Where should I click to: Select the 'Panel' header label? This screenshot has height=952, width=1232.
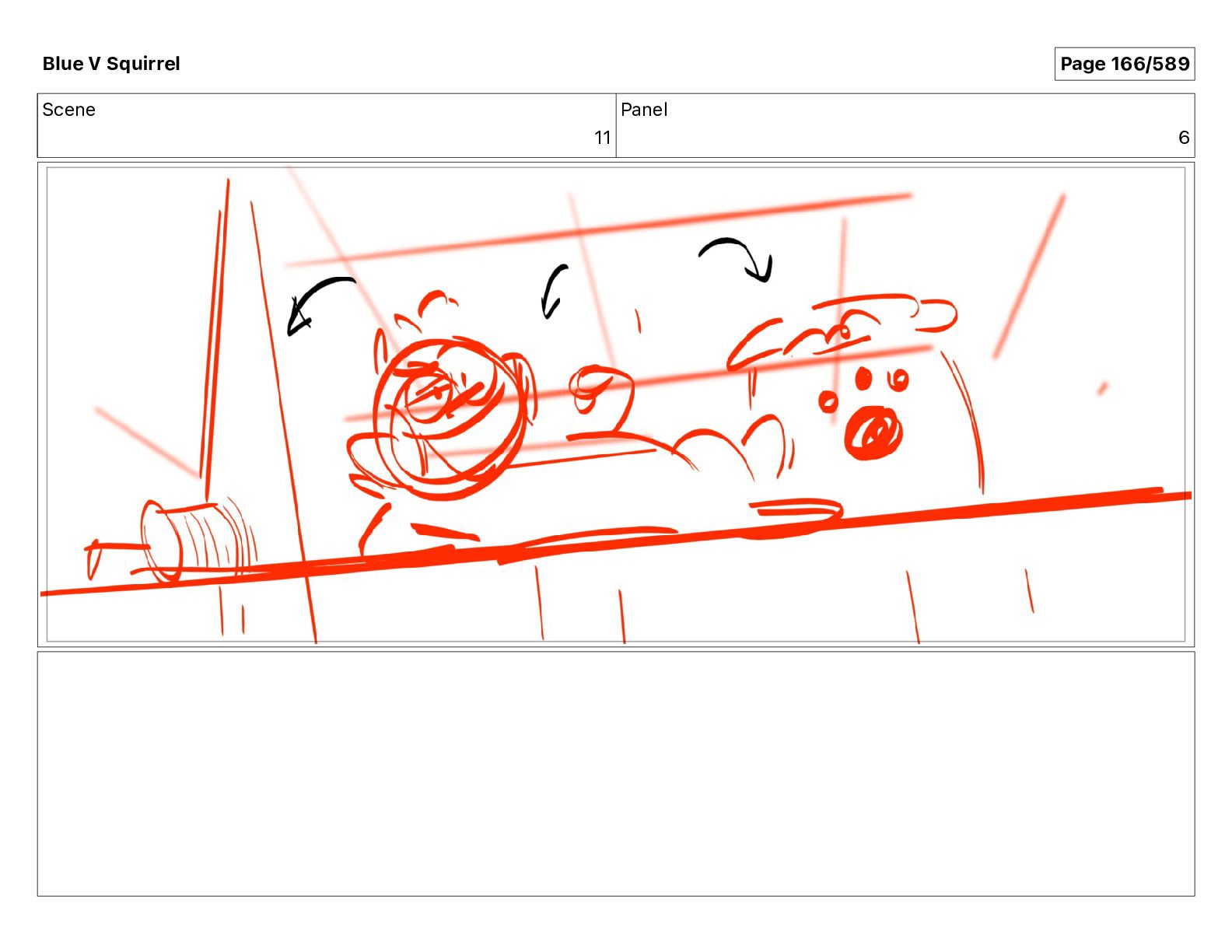click(644, 110)
